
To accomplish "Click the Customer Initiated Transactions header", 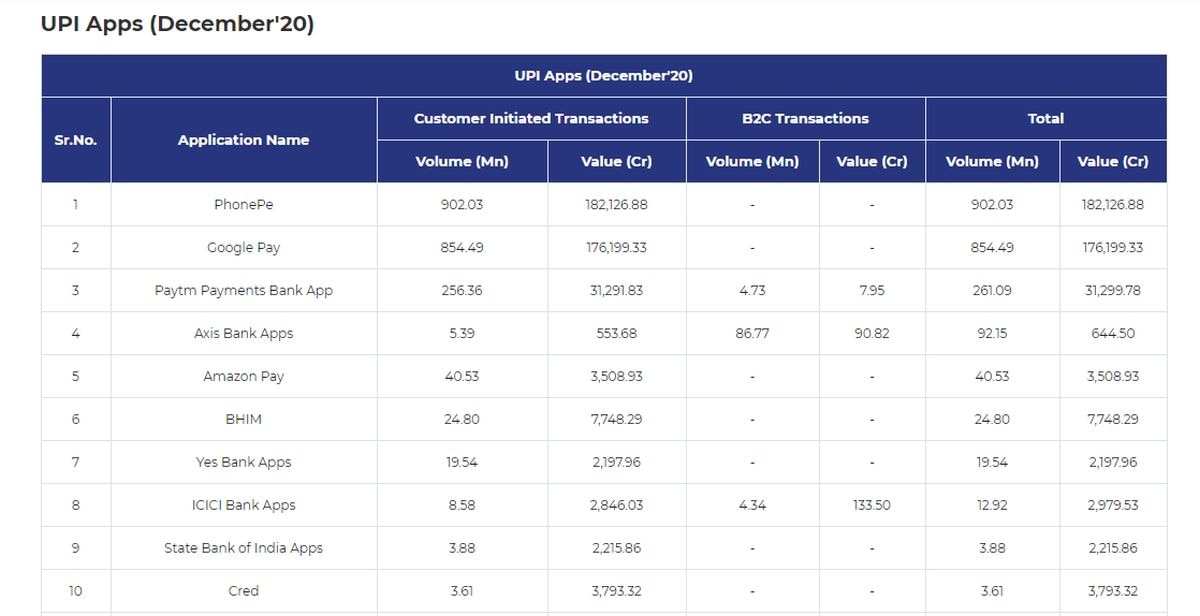I will tap(531, 118).
